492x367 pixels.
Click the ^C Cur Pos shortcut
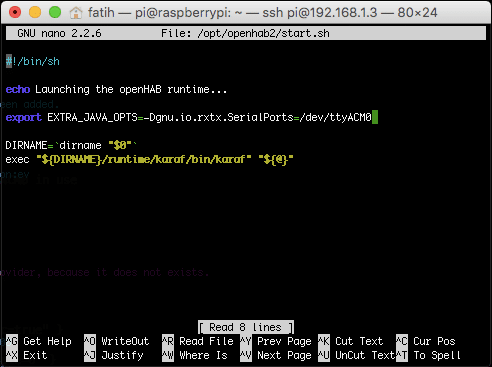[426, 341]
